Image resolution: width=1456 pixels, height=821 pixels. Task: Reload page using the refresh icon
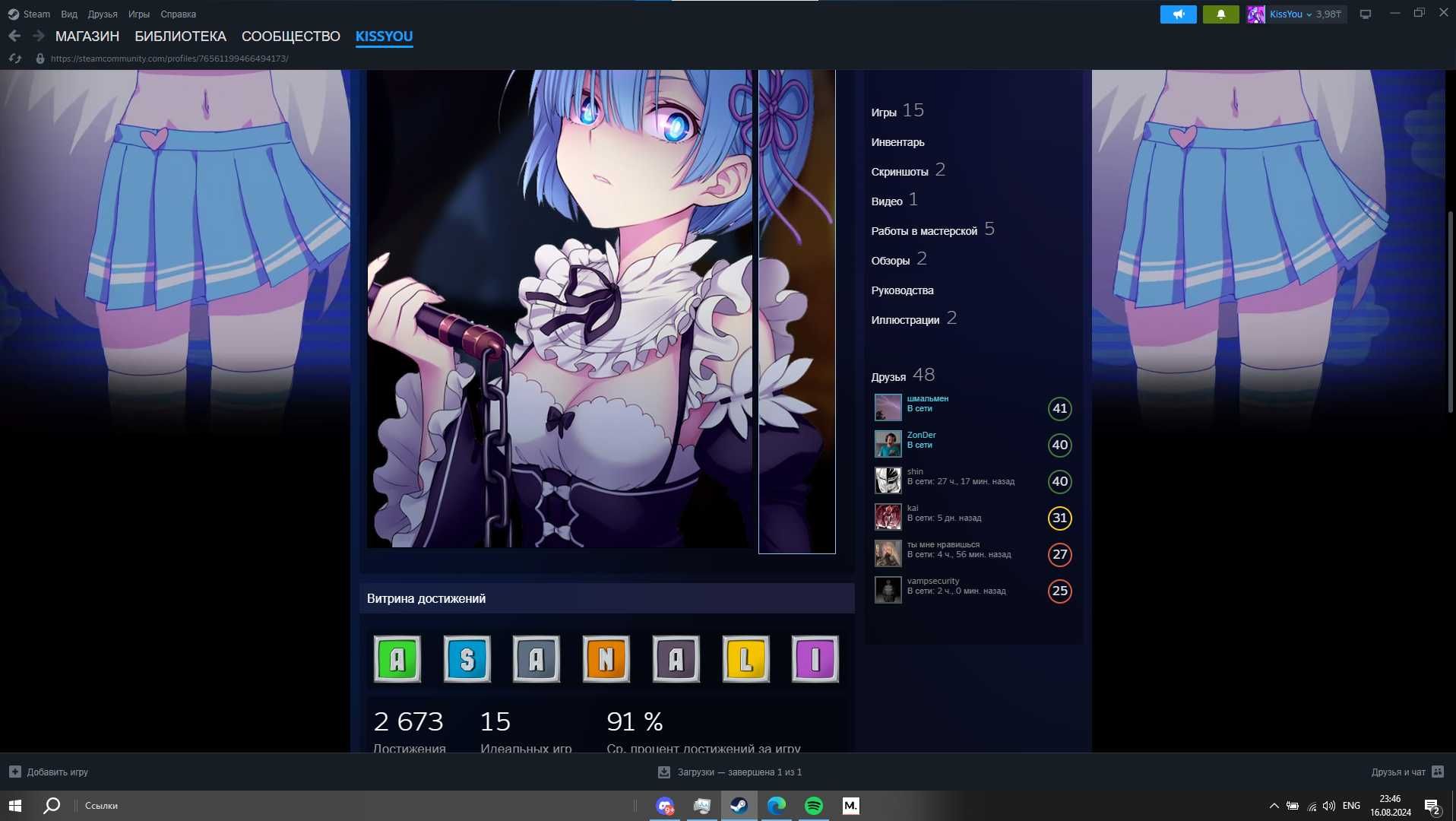pyautogui.click(x=14, y=59)
